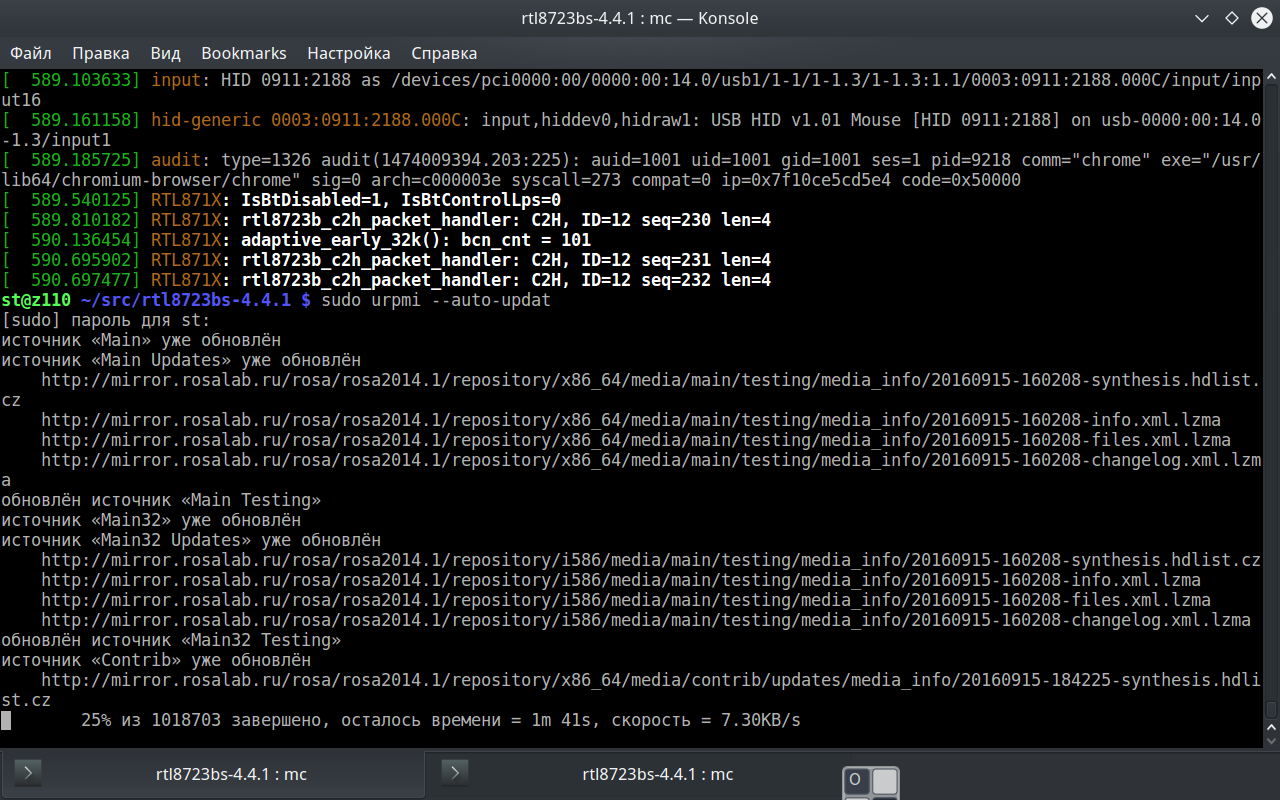Viewport: 1280px width, 800px height.
Task: Click the command 'sudo urpmi --auto-updat'
Action: click(x=436, y=300)
